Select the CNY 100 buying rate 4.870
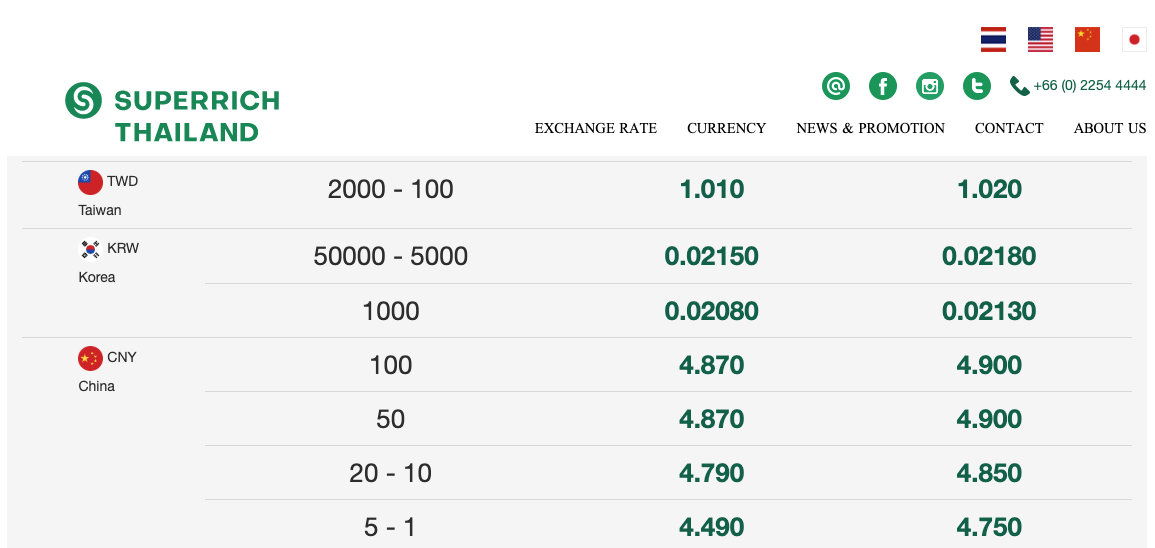The image size is (1155, 548). (x=711, y=365)
